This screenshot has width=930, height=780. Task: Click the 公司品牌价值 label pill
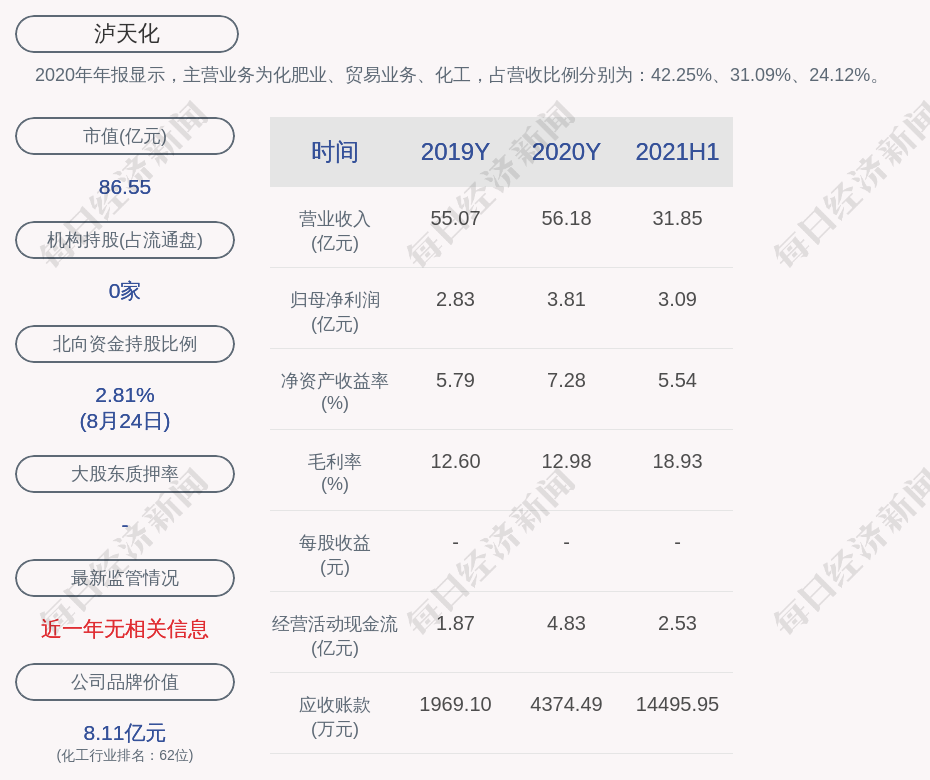[x=125, y=682]
